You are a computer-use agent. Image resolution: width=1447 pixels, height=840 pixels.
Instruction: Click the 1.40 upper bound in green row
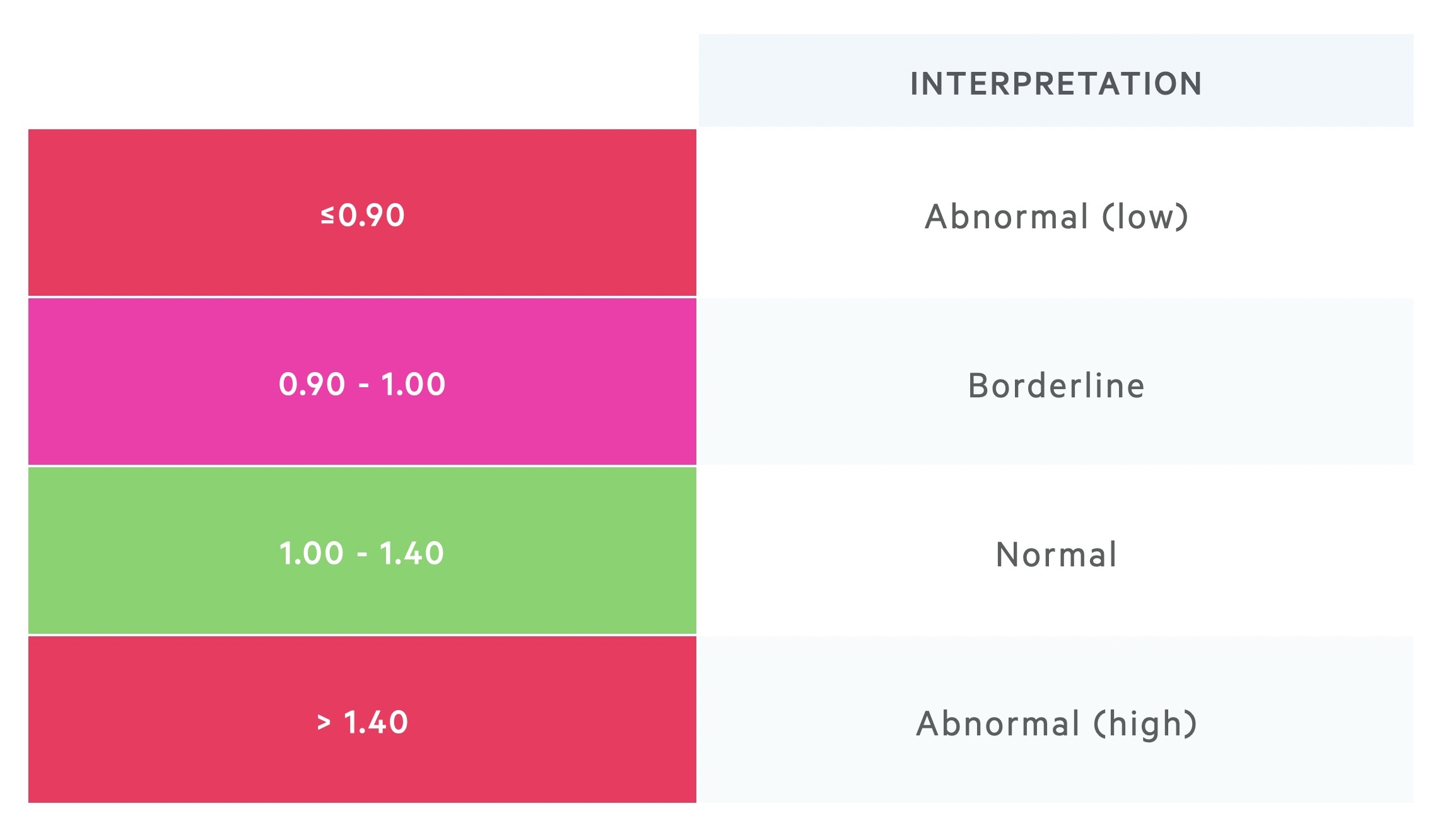click(x=412, y=553)
